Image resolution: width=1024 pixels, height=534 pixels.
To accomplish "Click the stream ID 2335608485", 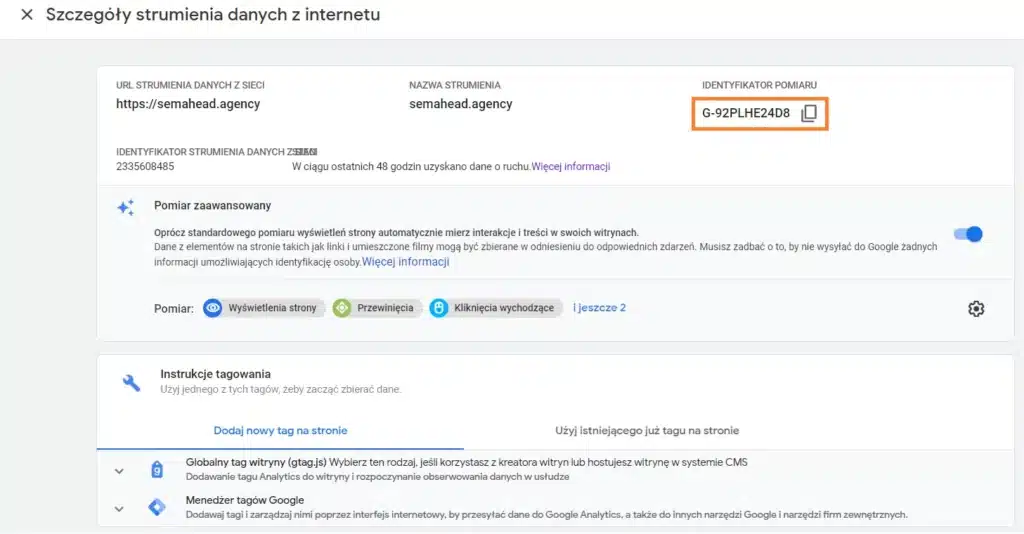I will click(x=145, y=166).
